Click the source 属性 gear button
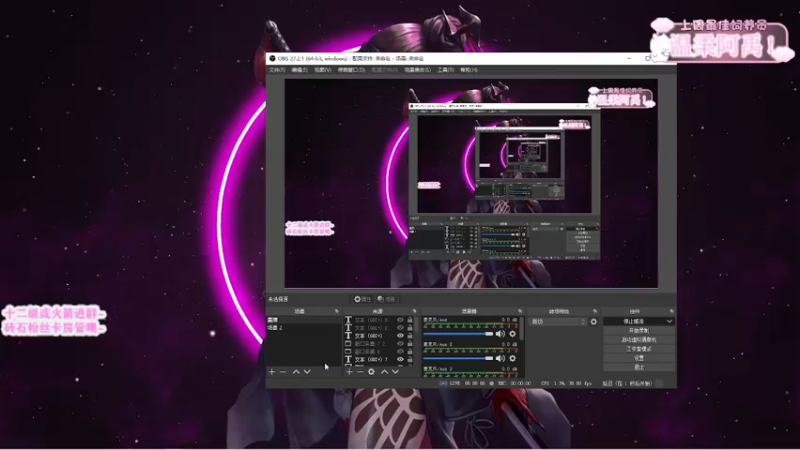This screenshot has height=450, width=800. pyautogui.click(x=362, y=299)
